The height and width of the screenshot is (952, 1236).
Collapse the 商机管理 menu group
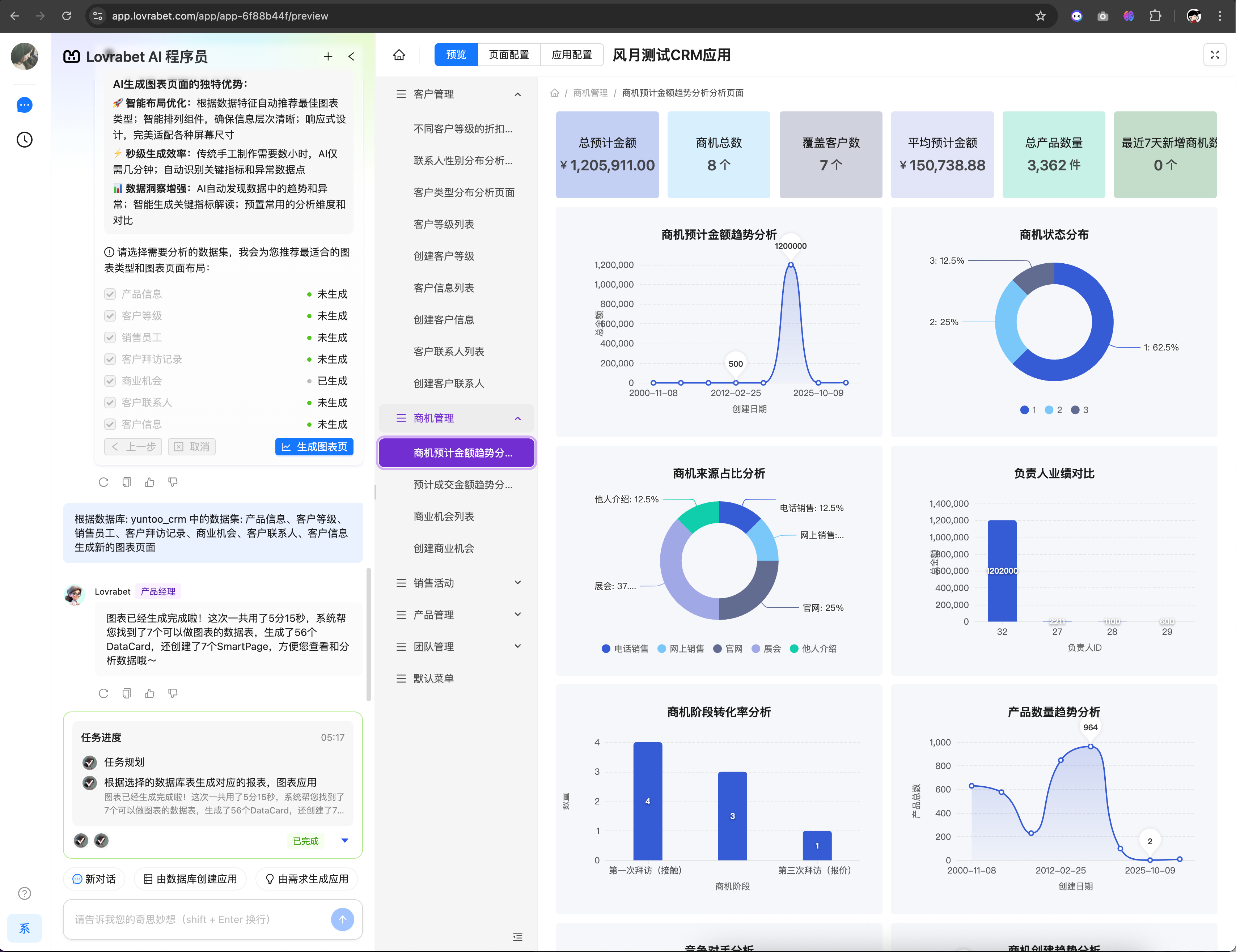[x=457, y=418]
